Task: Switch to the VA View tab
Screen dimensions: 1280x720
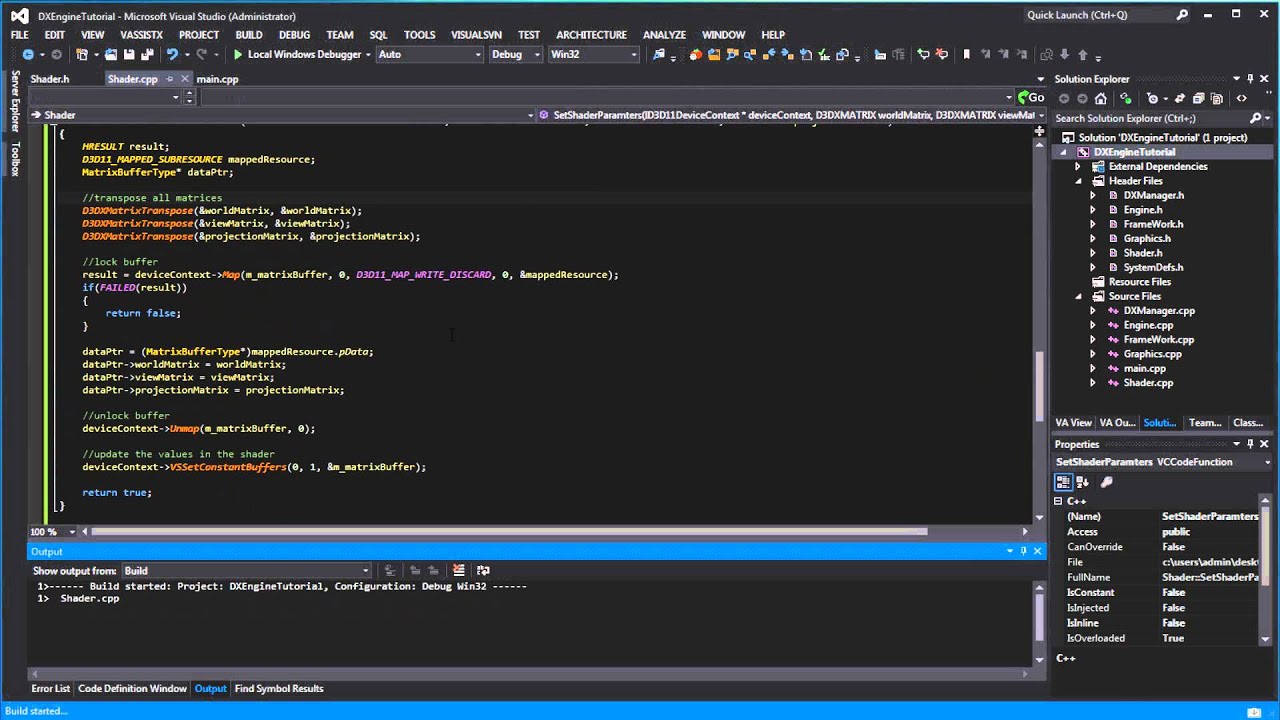Action: [1073, 423]
